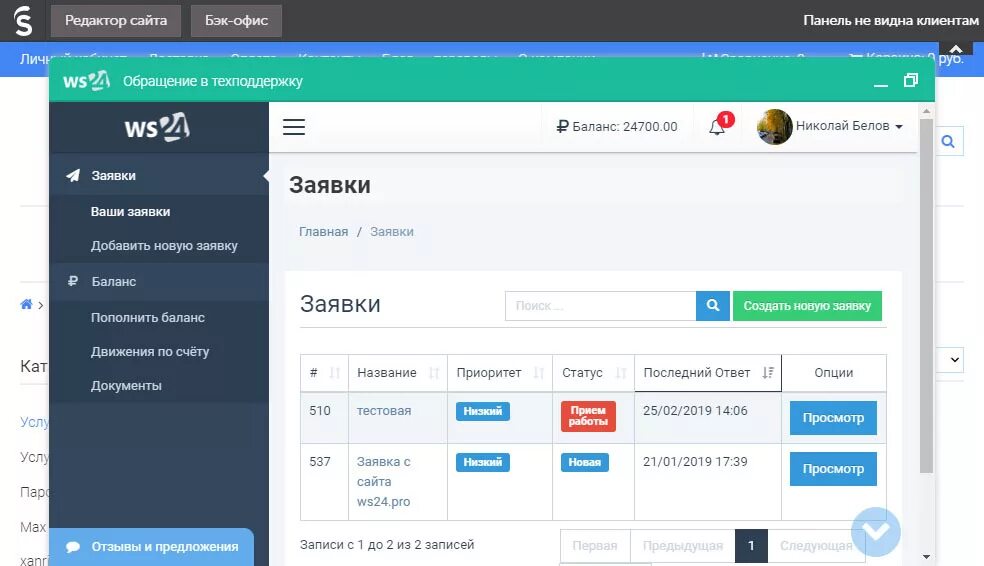The height and width of the screenshot is (566, 984).
Task: Restore the support panel window icon
Action: [911, 80]
